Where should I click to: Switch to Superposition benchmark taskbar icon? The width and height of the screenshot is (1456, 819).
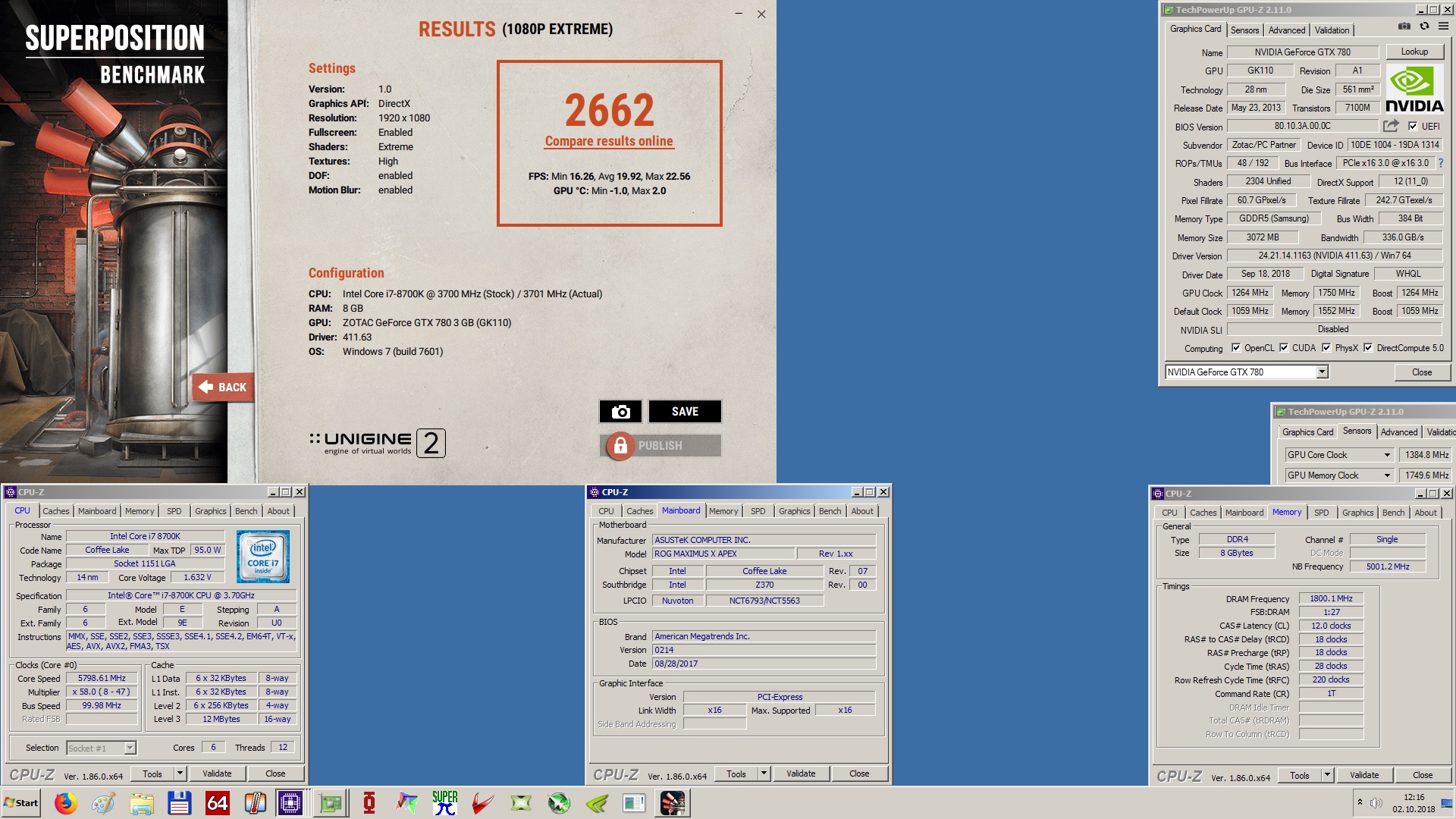tap(673, 803)
